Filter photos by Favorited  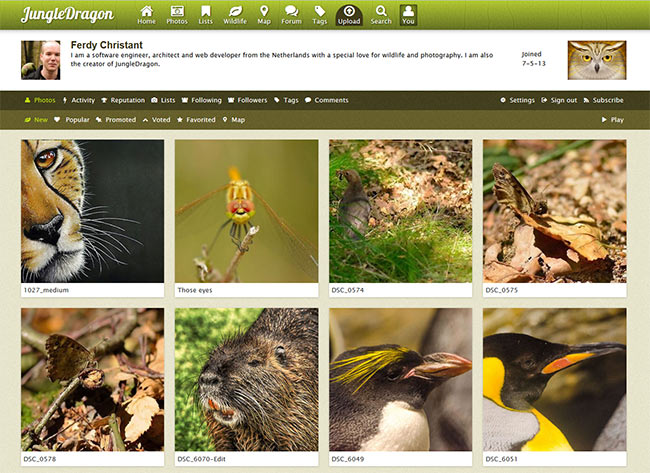(x=196, y=119)
